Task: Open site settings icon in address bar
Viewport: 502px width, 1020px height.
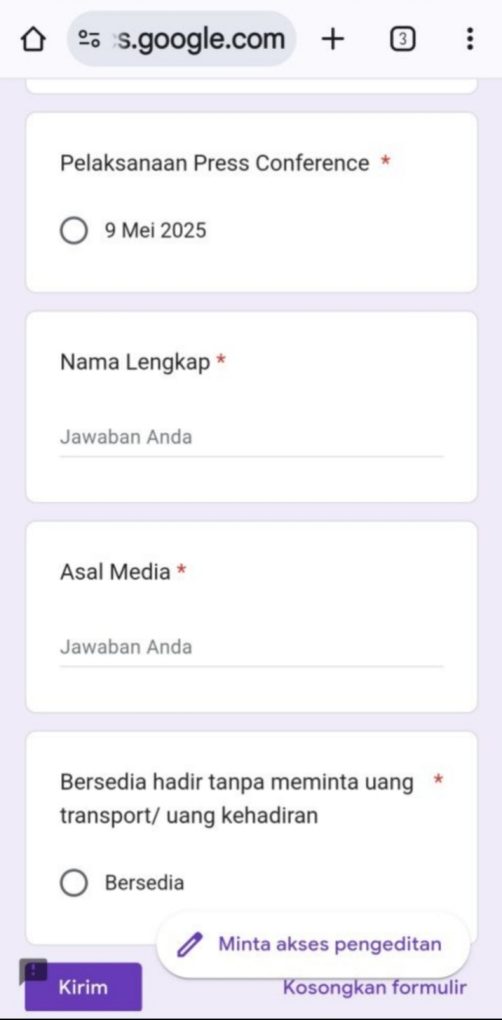Action: point(89,39)
